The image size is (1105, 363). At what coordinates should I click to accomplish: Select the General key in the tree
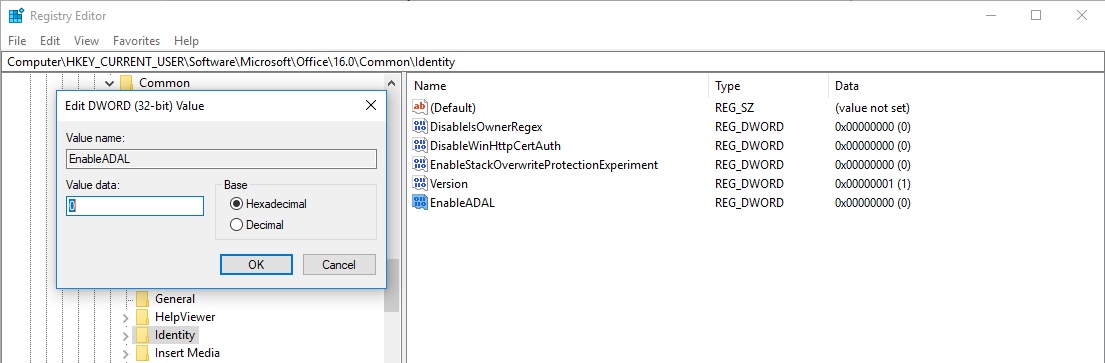[x=175, y=299]
